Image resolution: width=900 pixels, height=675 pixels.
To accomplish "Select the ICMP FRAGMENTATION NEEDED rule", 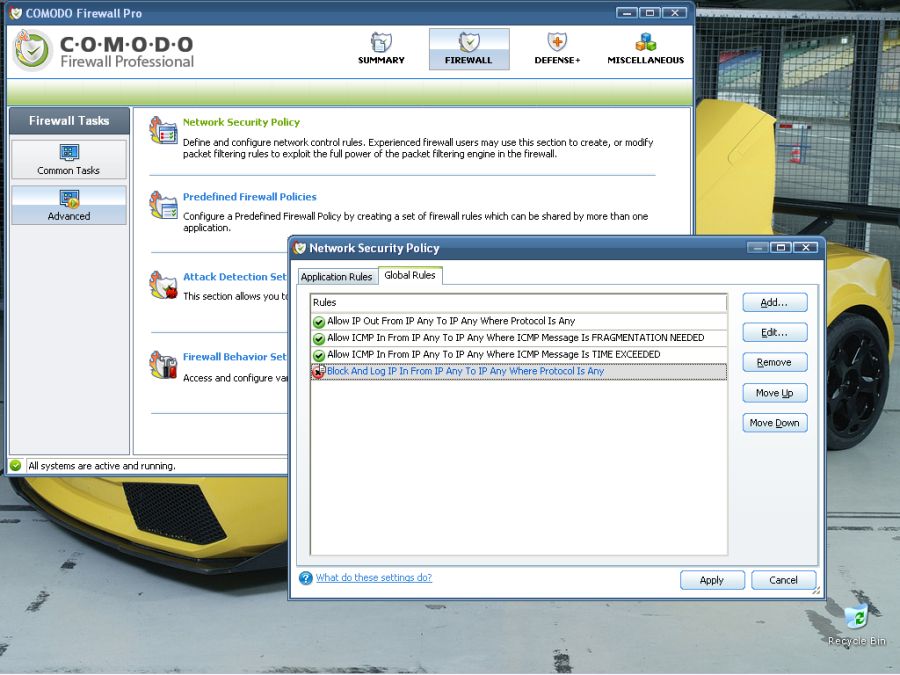I will point(518,338).
